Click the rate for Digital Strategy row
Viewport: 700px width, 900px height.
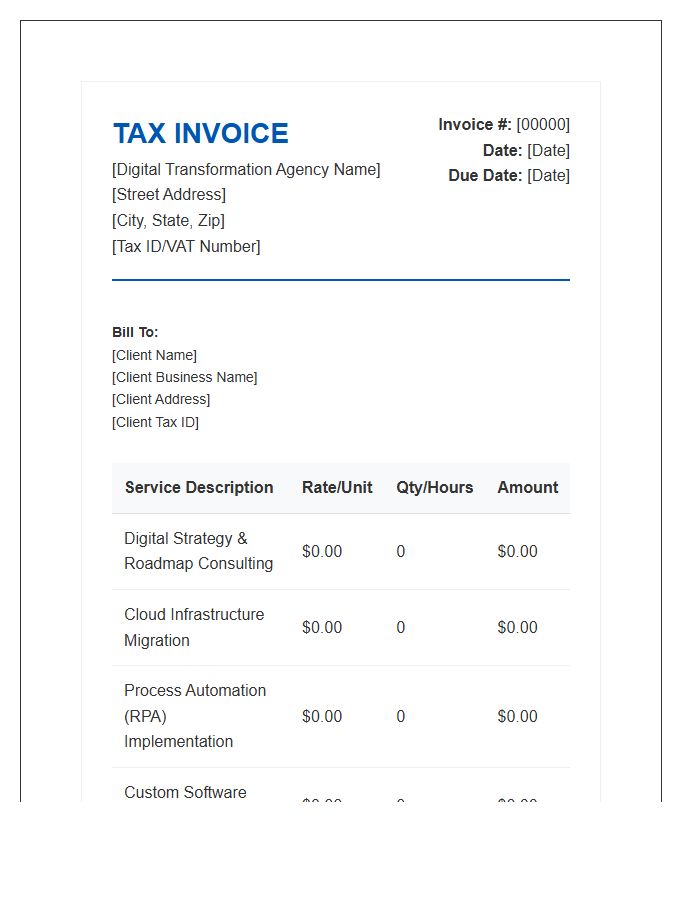pos(322,552)
